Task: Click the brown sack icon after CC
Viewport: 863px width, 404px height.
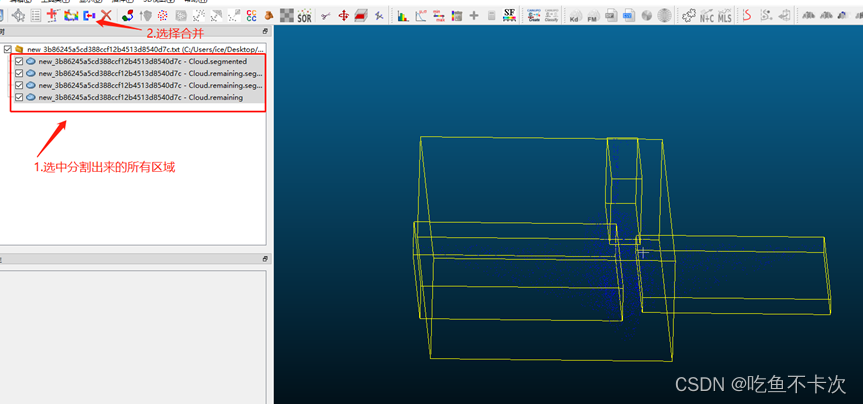Action: [x=270, y=16]
